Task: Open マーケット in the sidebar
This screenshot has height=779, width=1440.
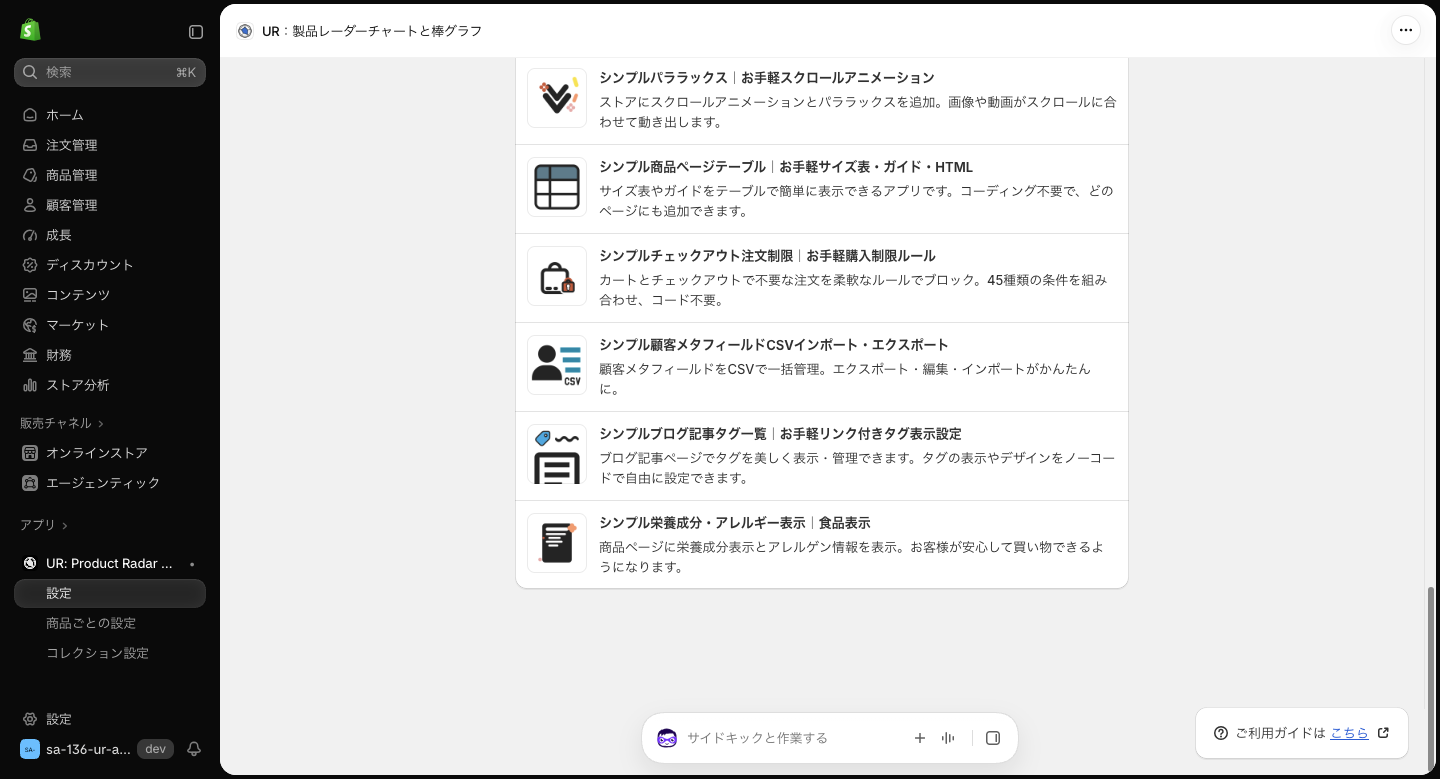Action: pyautogui.click(x=110, y=325)
